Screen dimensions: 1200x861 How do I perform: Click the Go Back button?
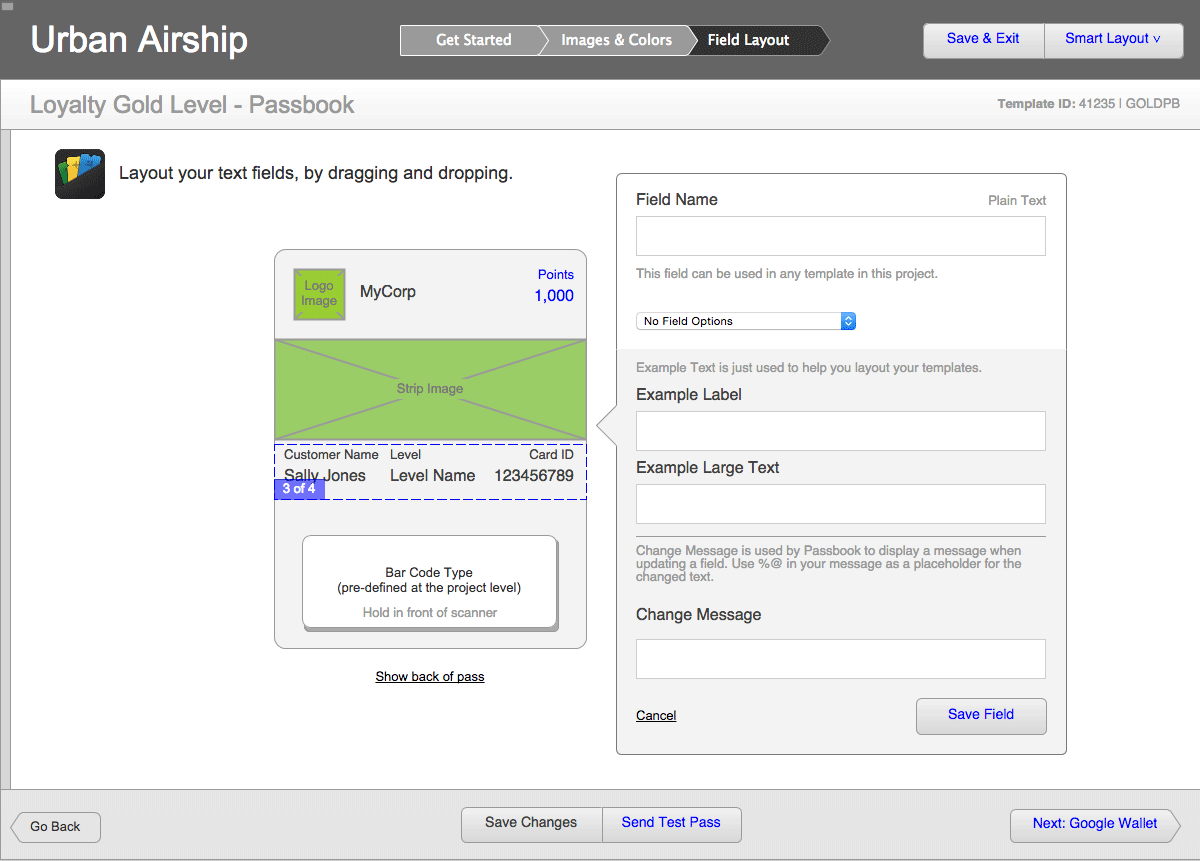coord(56,827)
